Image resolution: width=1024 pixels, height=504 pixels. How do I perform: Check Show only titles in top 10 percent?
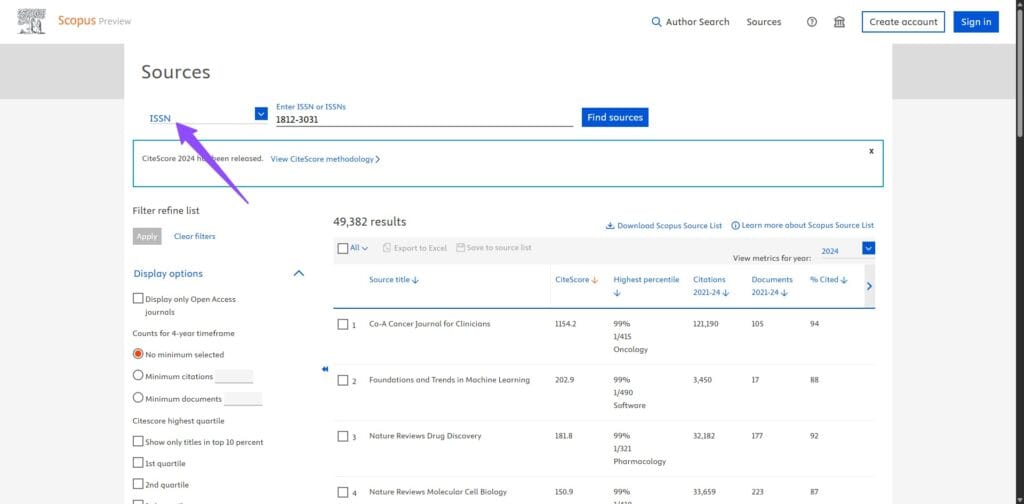[x=138, y=441]
